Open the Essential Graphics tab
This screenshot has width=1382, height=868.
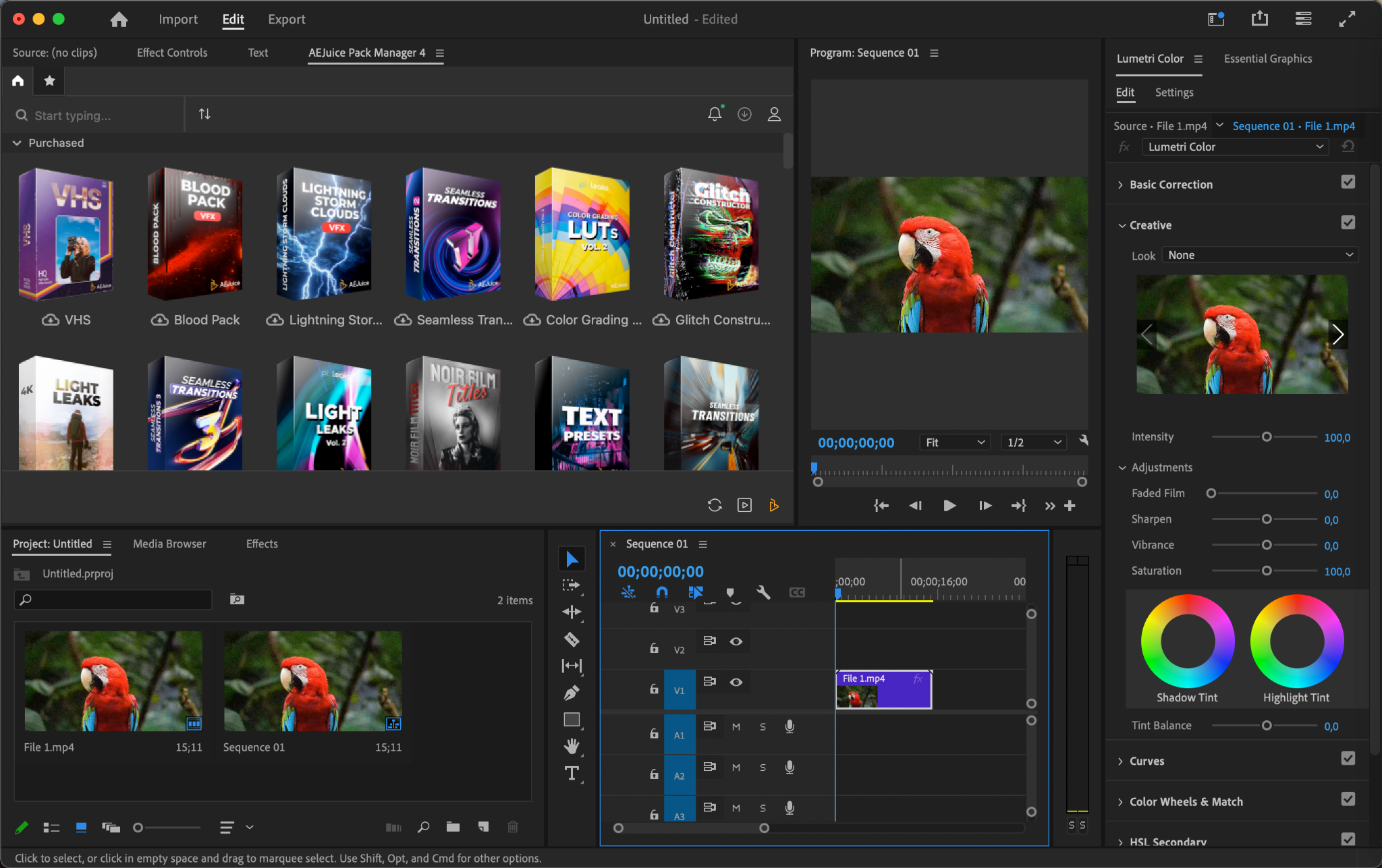[1267, 59]
